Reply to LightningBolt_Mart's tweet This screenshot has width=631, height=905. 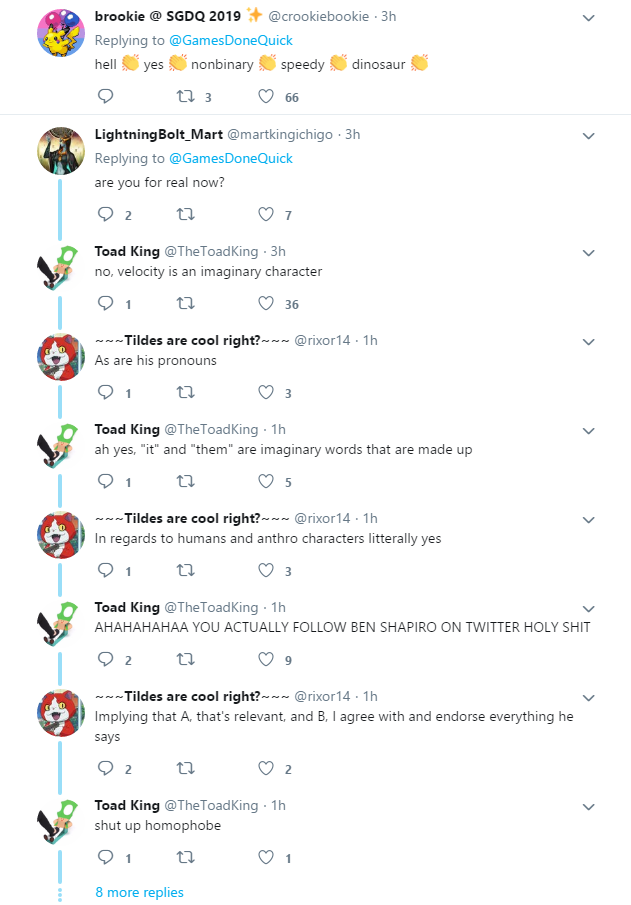coord(106,214)
